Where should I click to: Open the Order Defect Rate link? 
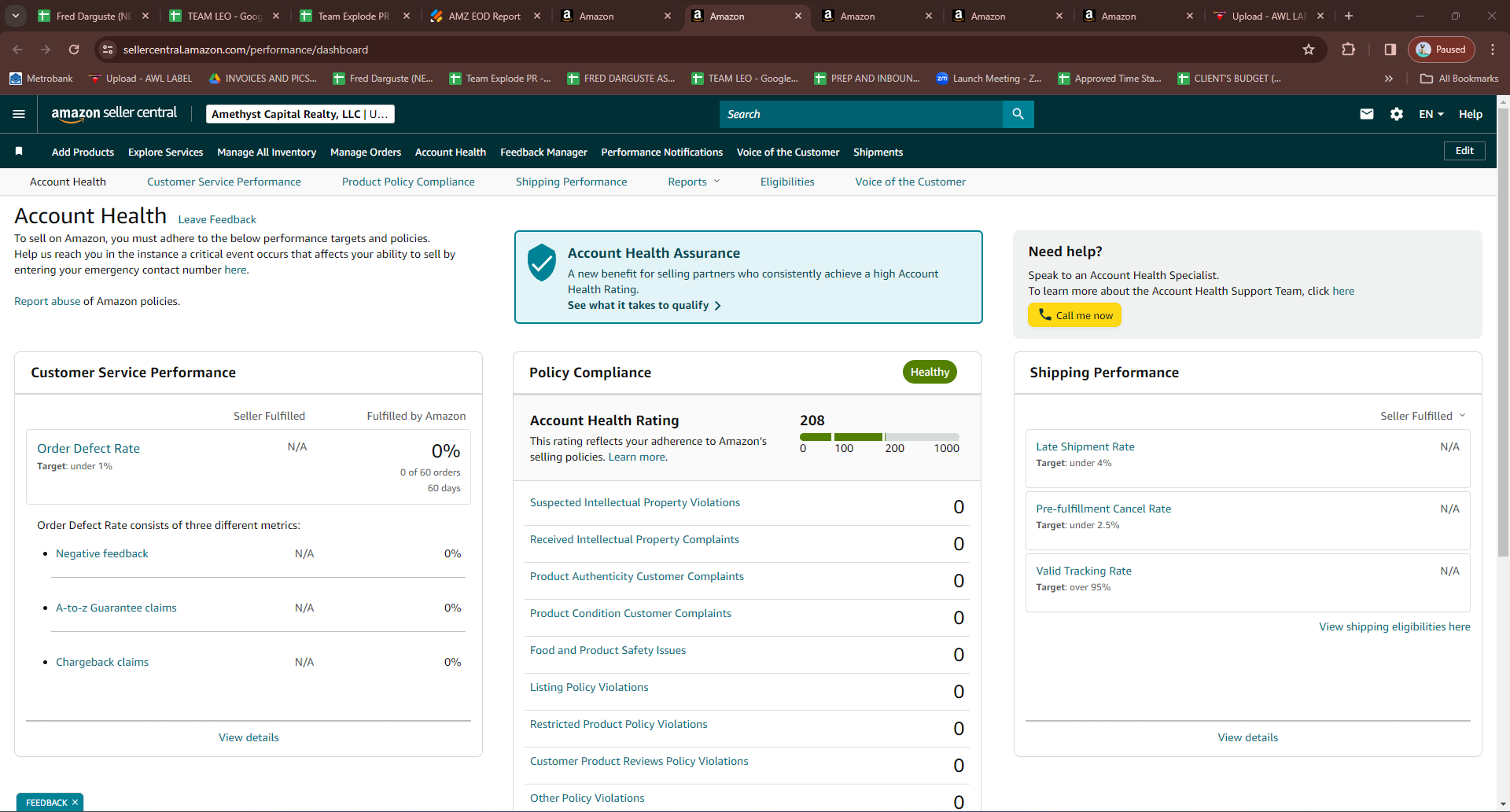[88, 448]
